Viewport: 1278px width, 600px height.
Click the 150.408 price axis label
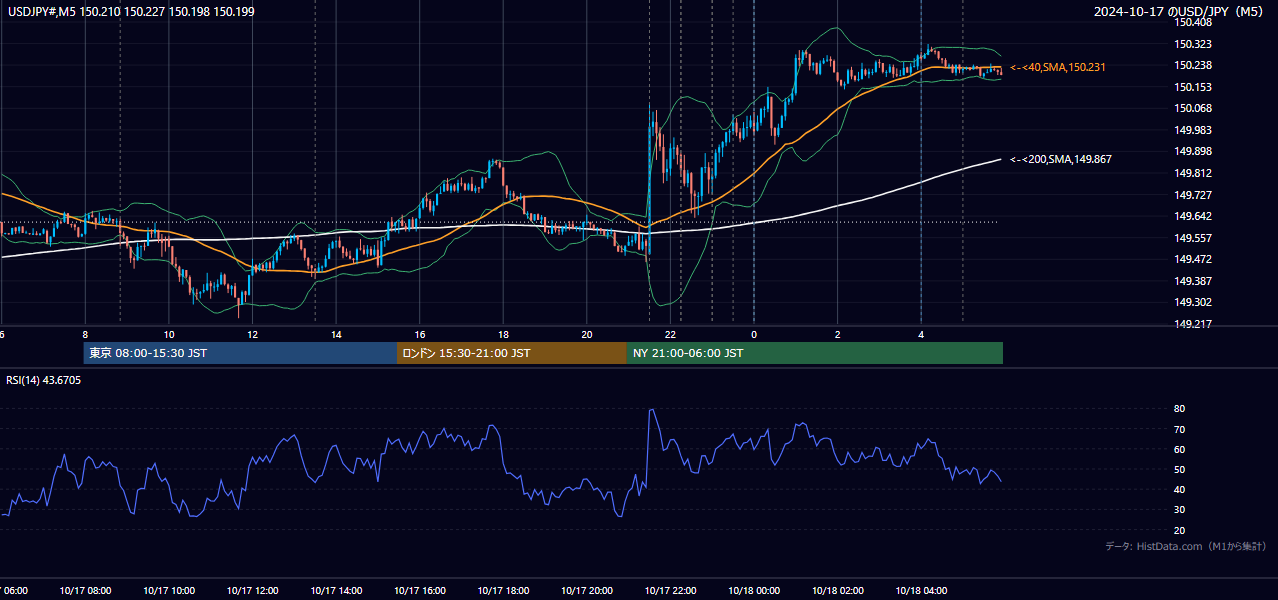click(1194, 22)
